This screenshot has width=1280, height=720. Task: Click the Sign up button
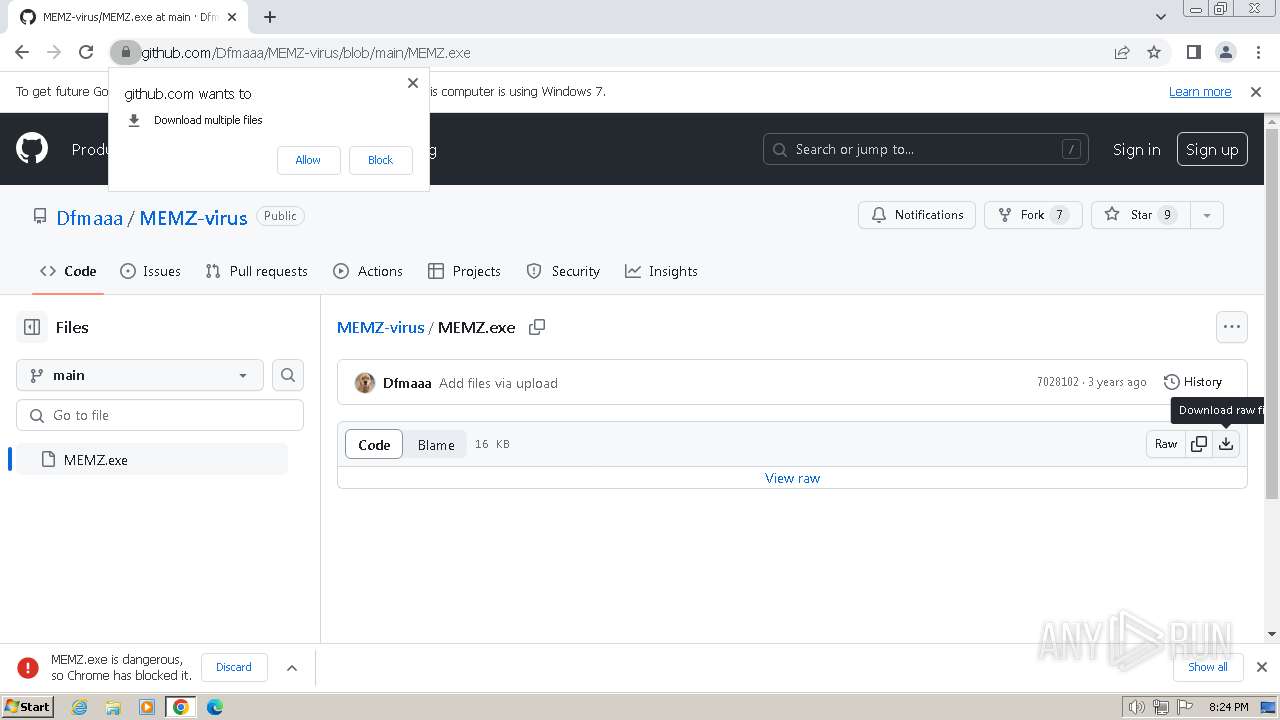click(1212, 149)
